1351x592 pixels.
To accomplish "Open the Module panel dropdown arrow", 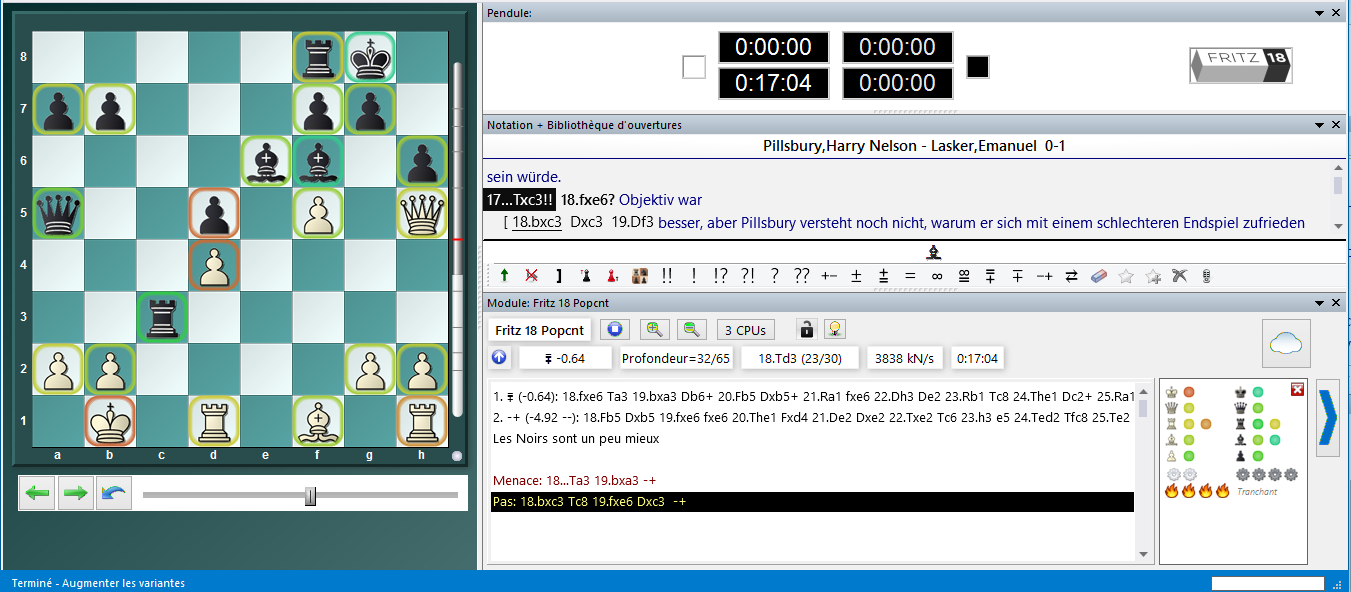I will coord(1319,302).
